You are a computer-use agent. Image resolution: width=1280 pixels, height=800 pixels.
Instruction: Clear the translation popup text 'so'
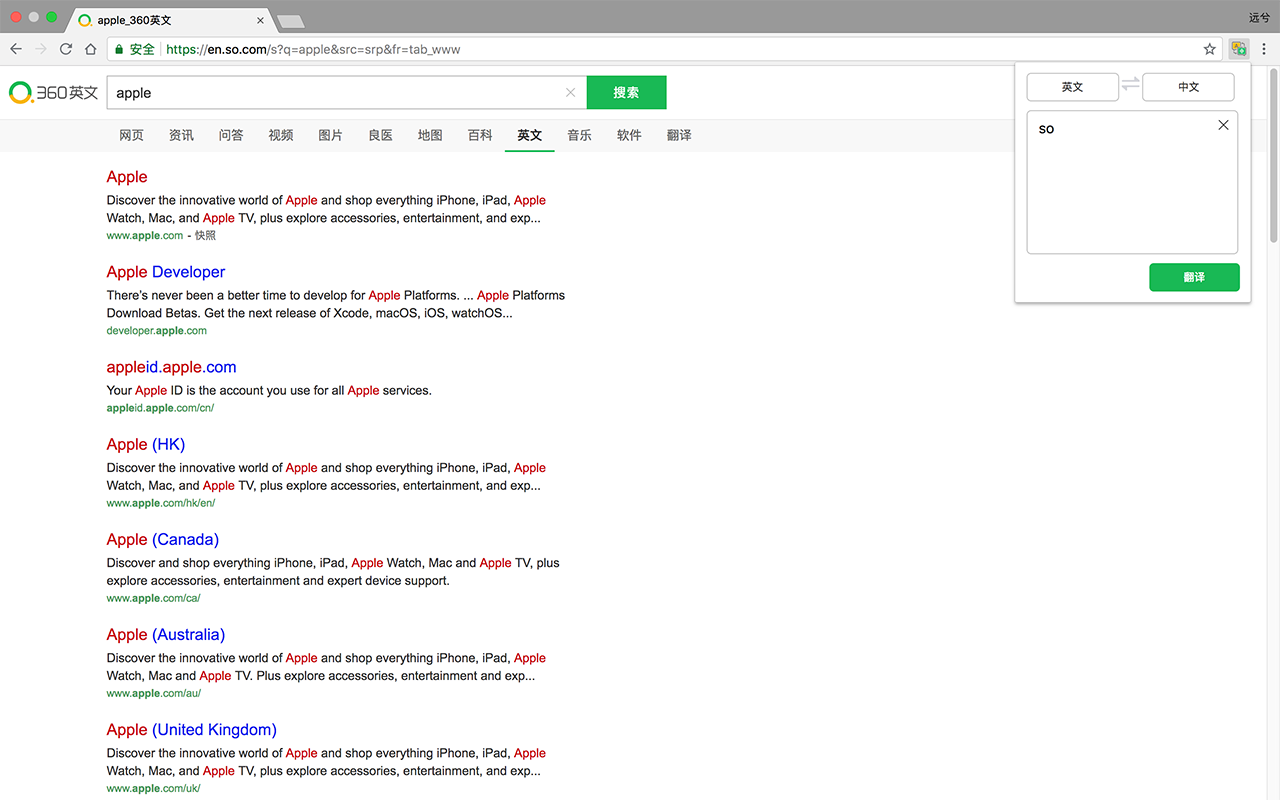tap(1223, 125)
